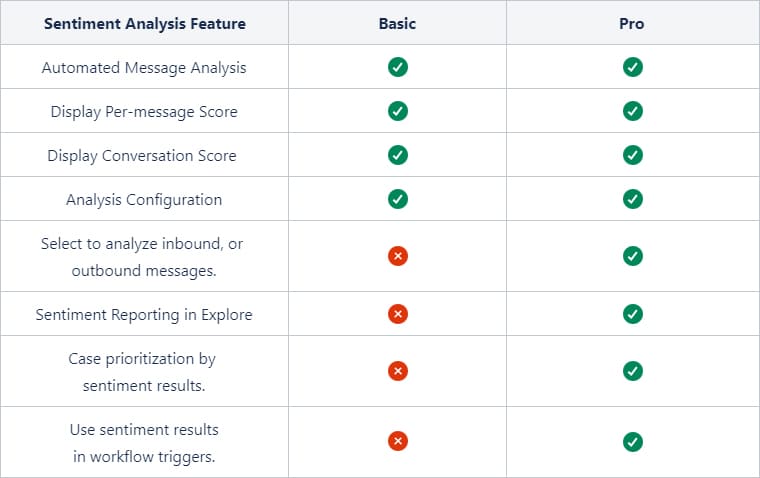The image size is (760, 478).
Task: Click Basic checkmark for Automated Message Analysis
Action: tap(397, 67)
